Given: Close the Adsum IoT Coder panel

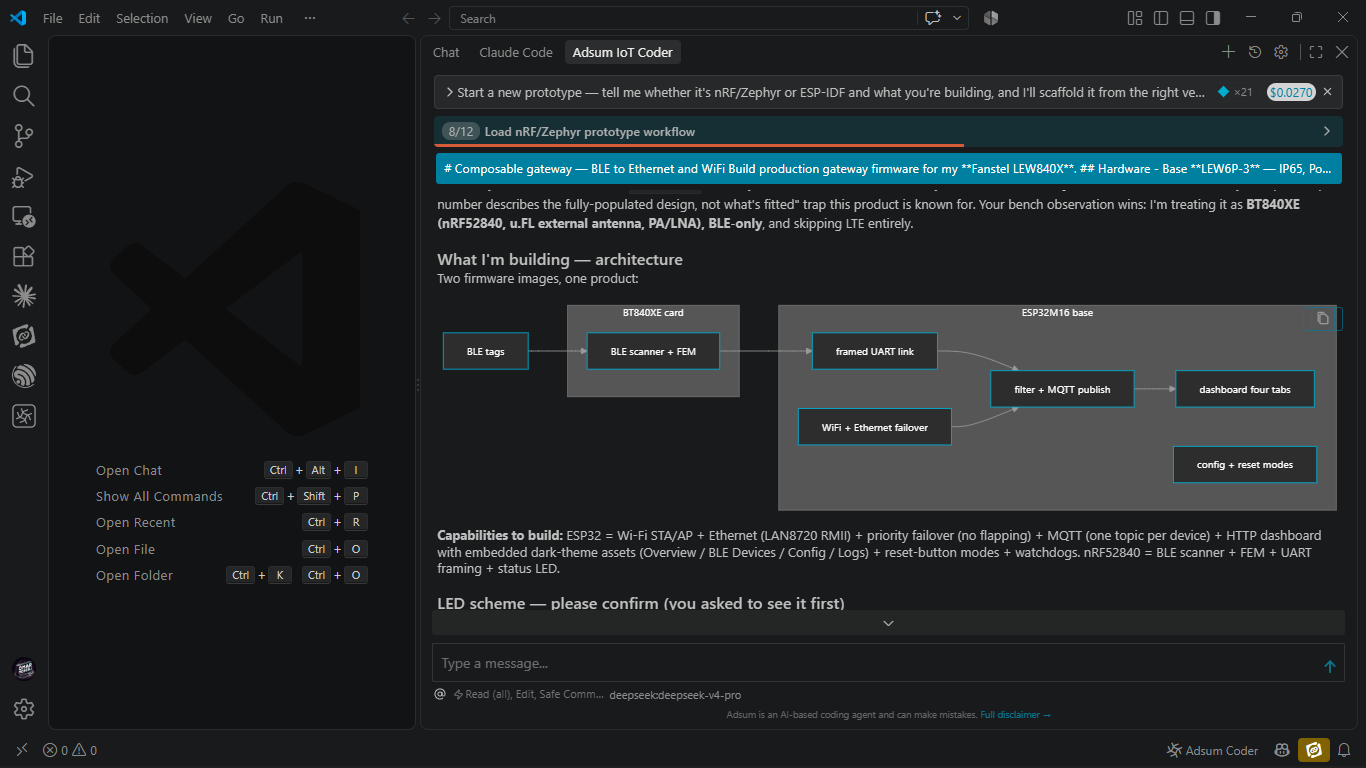Looking at the screenshot, I should point(1343,52).
